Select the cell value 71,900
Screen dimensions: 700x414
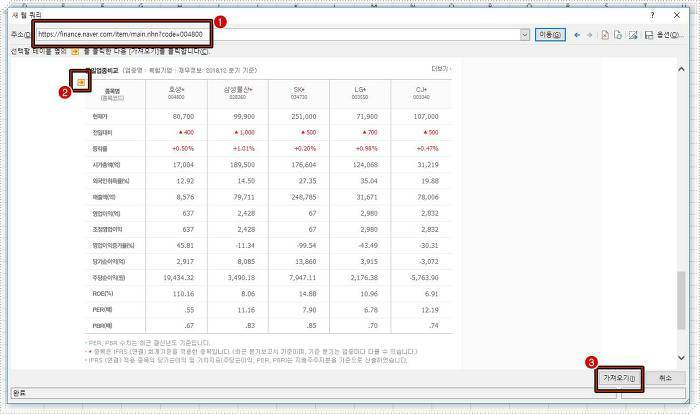coord(367,116)
